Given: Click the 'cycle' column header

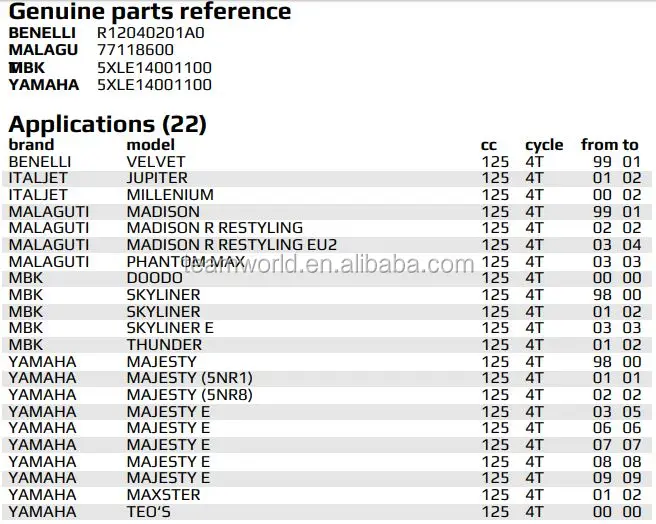Looking at the screenshot, I should point(544,144).
